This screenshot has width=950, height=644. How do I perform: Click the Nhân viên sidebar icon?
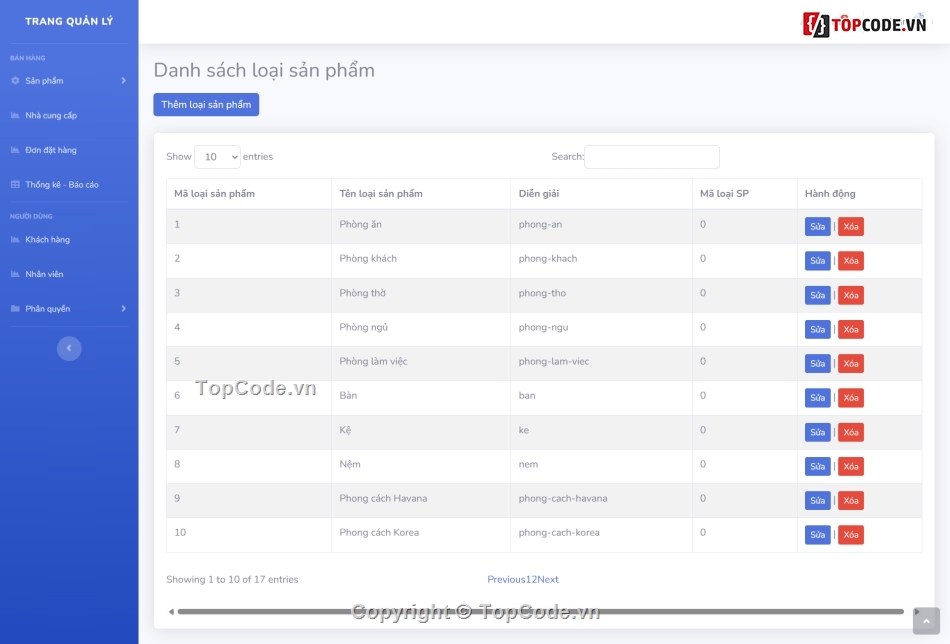point(15,274)
